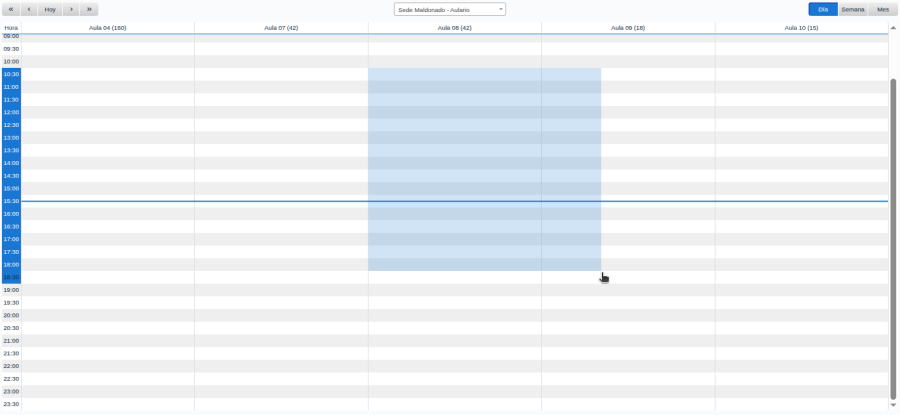
Task: Select the Aula 09 (18) column header
Action: [x=628, y=28]
